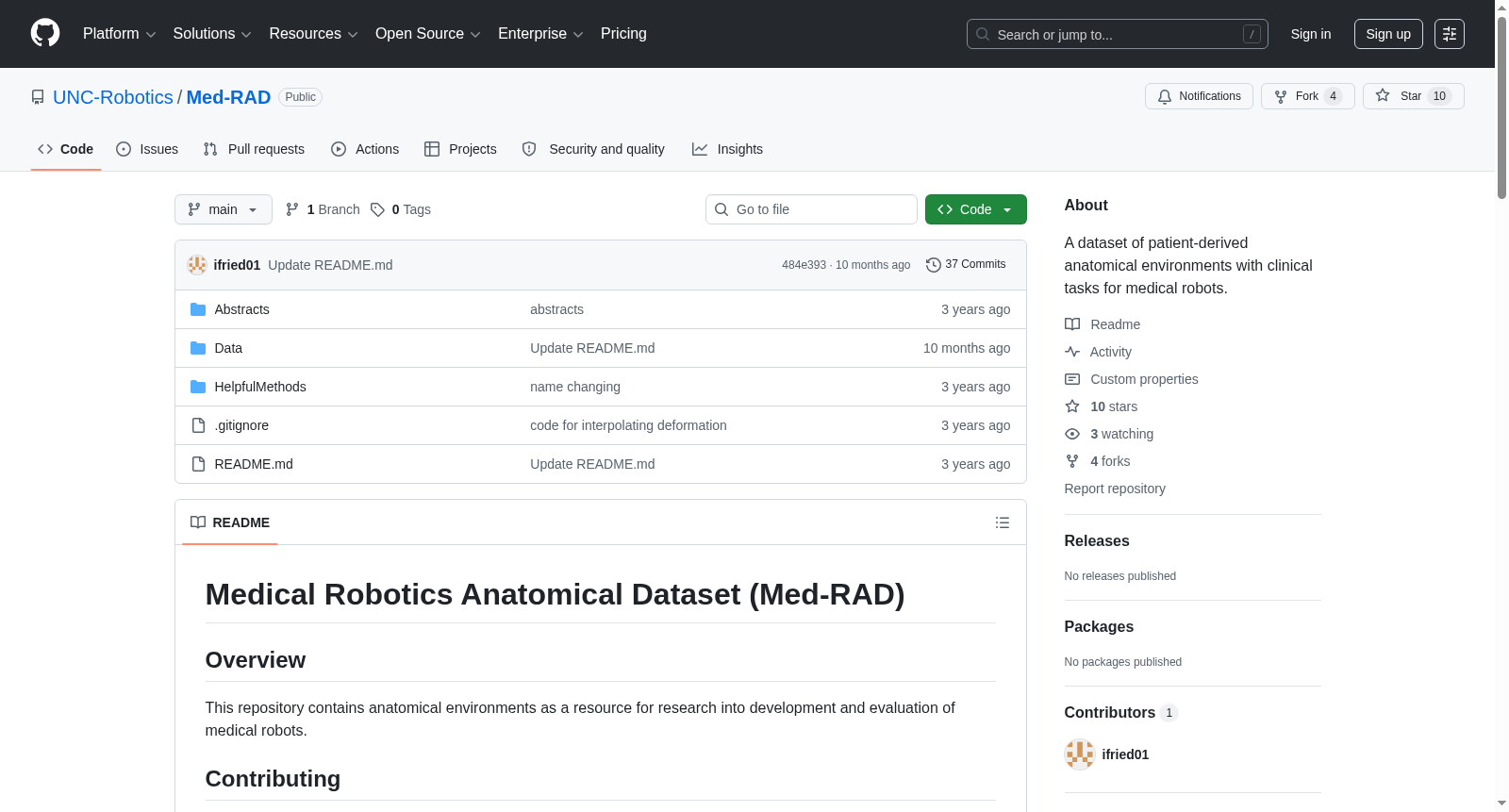
Task: Click the page vertical scrollbar thumb
Action: pos(1501,106)
